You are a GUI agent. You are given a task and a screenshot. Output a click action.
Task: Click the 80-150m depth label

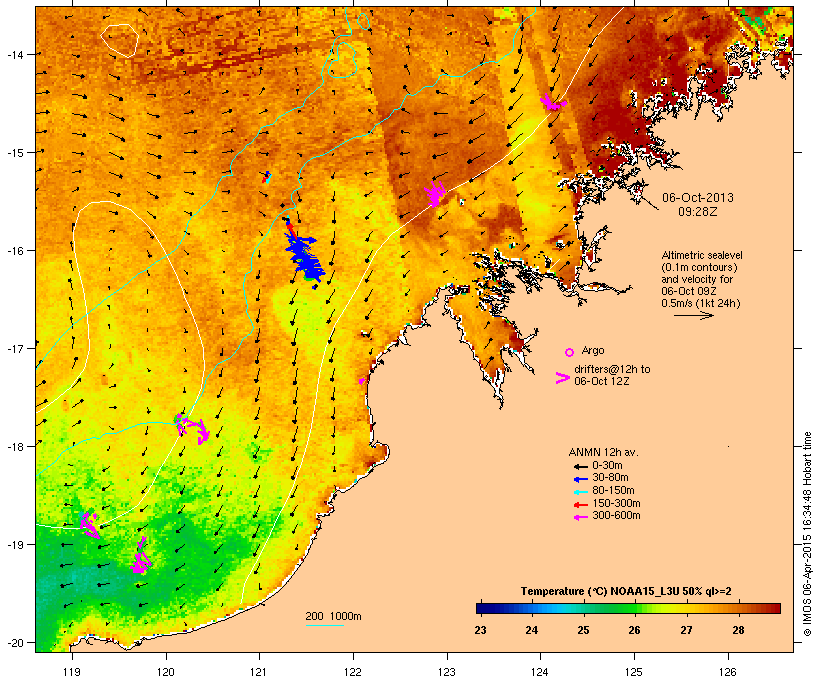[x=613, y=491]
